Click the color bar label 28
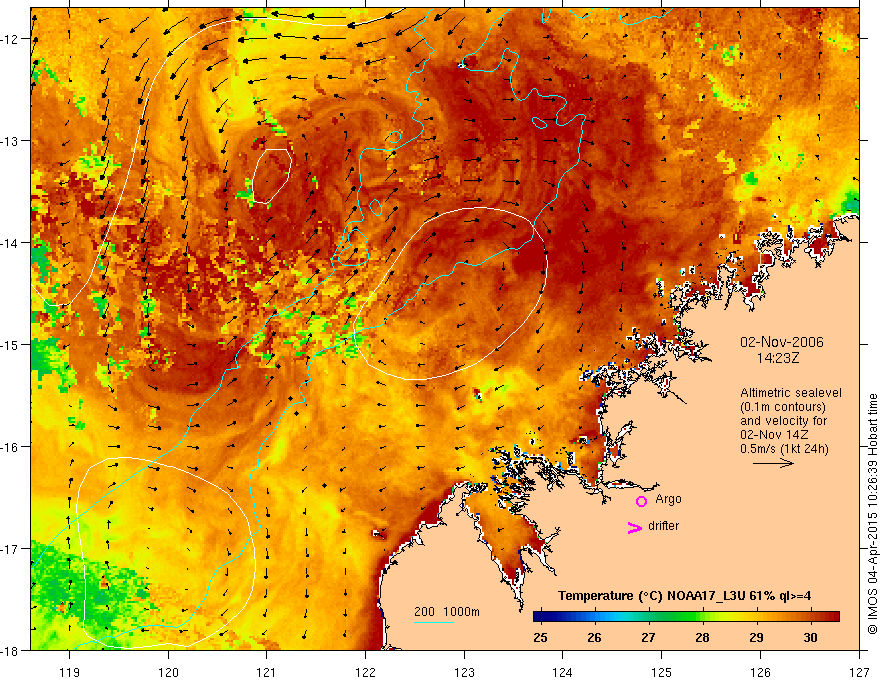The image size is (880, 680). [702, 637]
